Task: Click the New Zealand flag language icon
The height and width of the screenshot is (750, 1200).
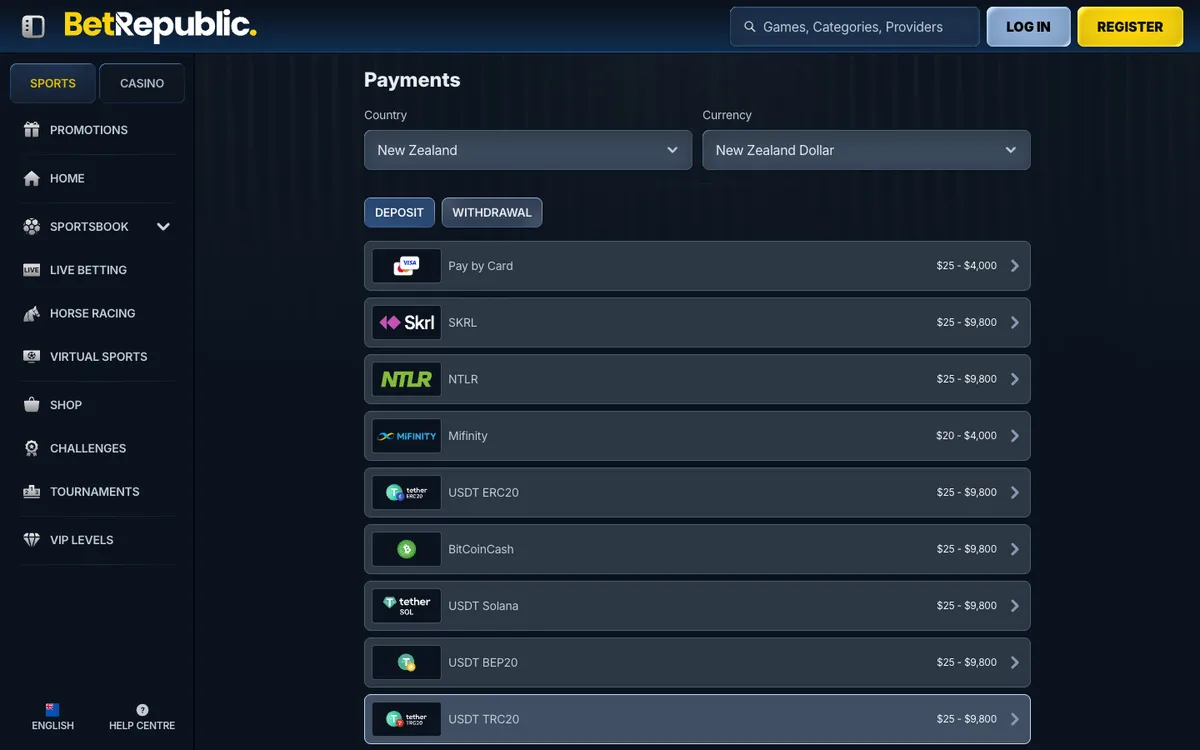Action: pyautogui.click(x=53, y=709)
